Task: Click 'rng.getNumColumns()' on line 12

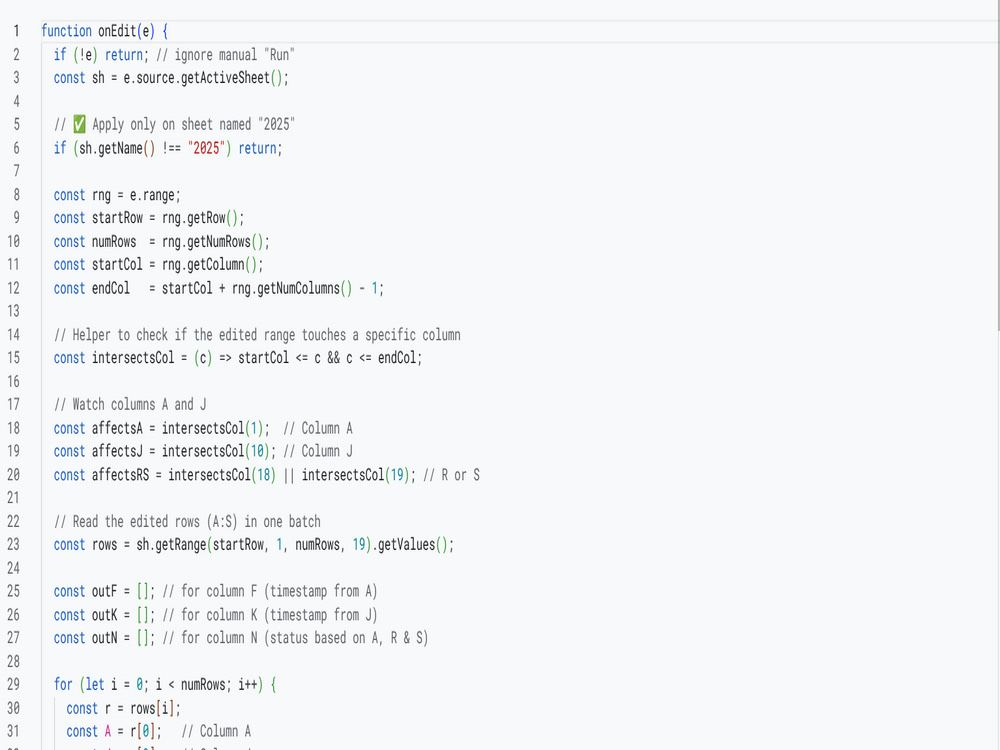Action: pyautogui.click(x=292, y=288)
